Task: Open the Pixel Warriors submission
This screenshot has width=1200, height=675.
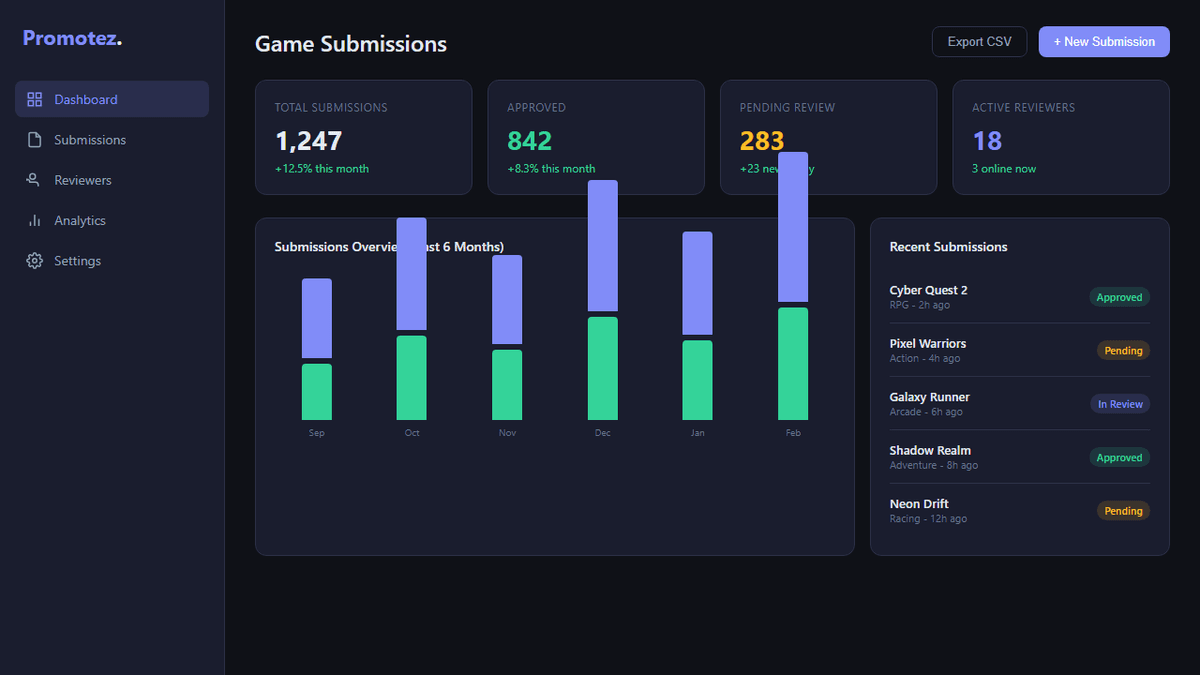Action: point(1020,350)
